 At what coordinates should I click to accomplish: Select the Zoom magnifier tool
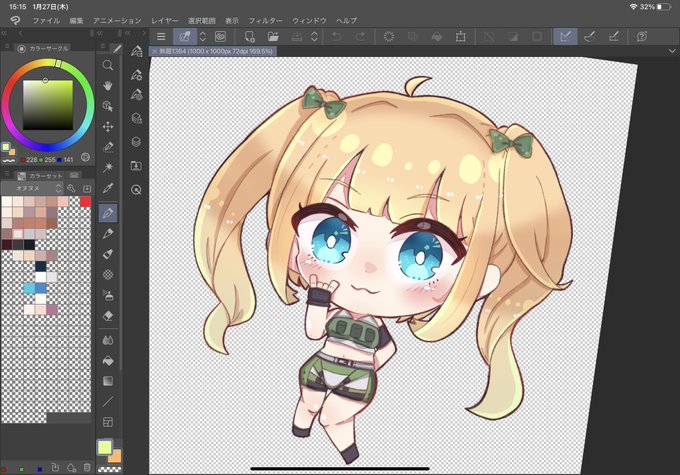(x=108, y=65)
